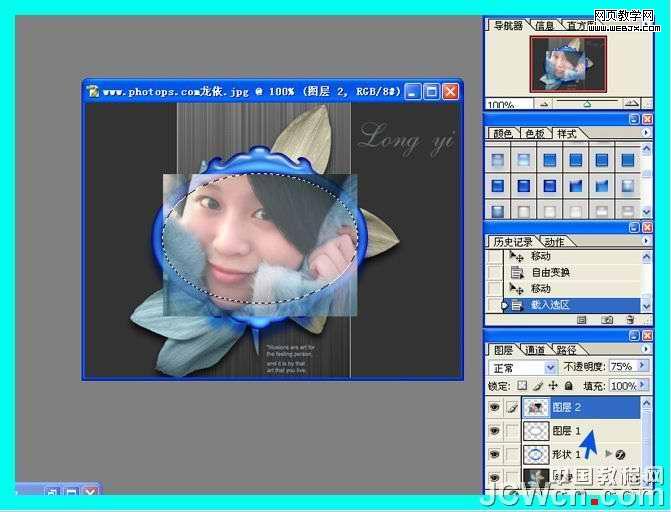Switch to the 颜色 tab
Image resolution: width=671 pixels, height=512 pixels.
point(503,134)
